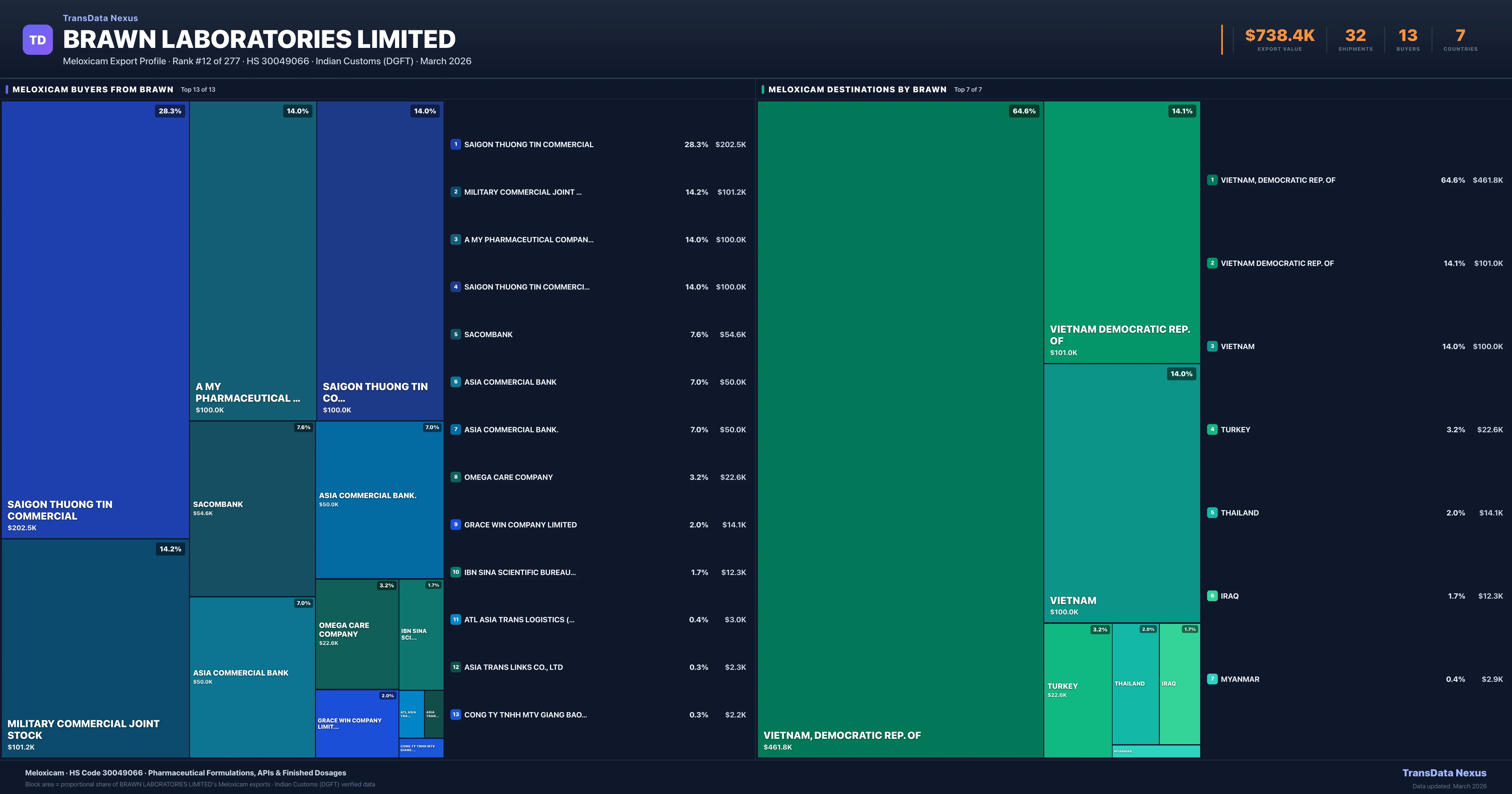Click rank 9 badge for Grace Win Company
Image resolution: width=1512 pixels, height=794 pixels.
455,524
